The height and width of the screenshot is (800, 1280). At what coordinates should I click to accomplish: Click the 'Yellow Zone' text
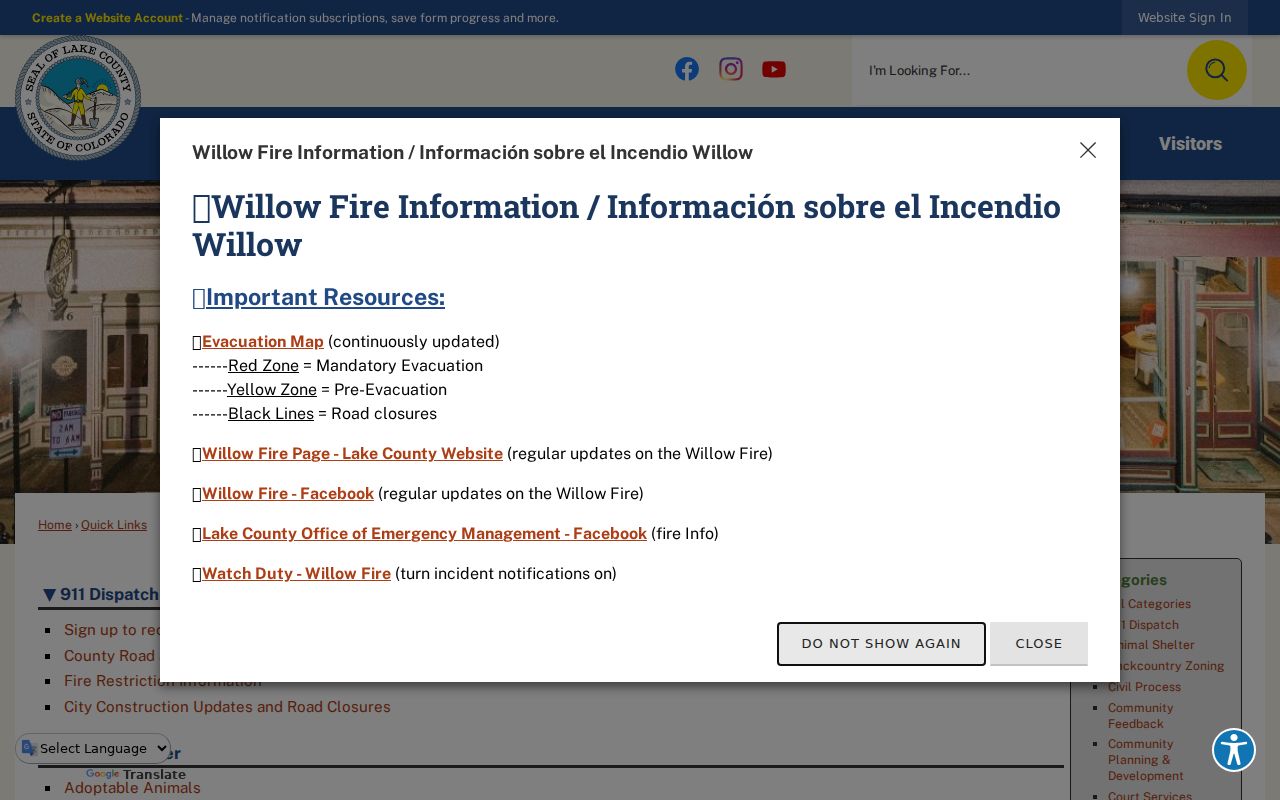click(x=272, y=390)
